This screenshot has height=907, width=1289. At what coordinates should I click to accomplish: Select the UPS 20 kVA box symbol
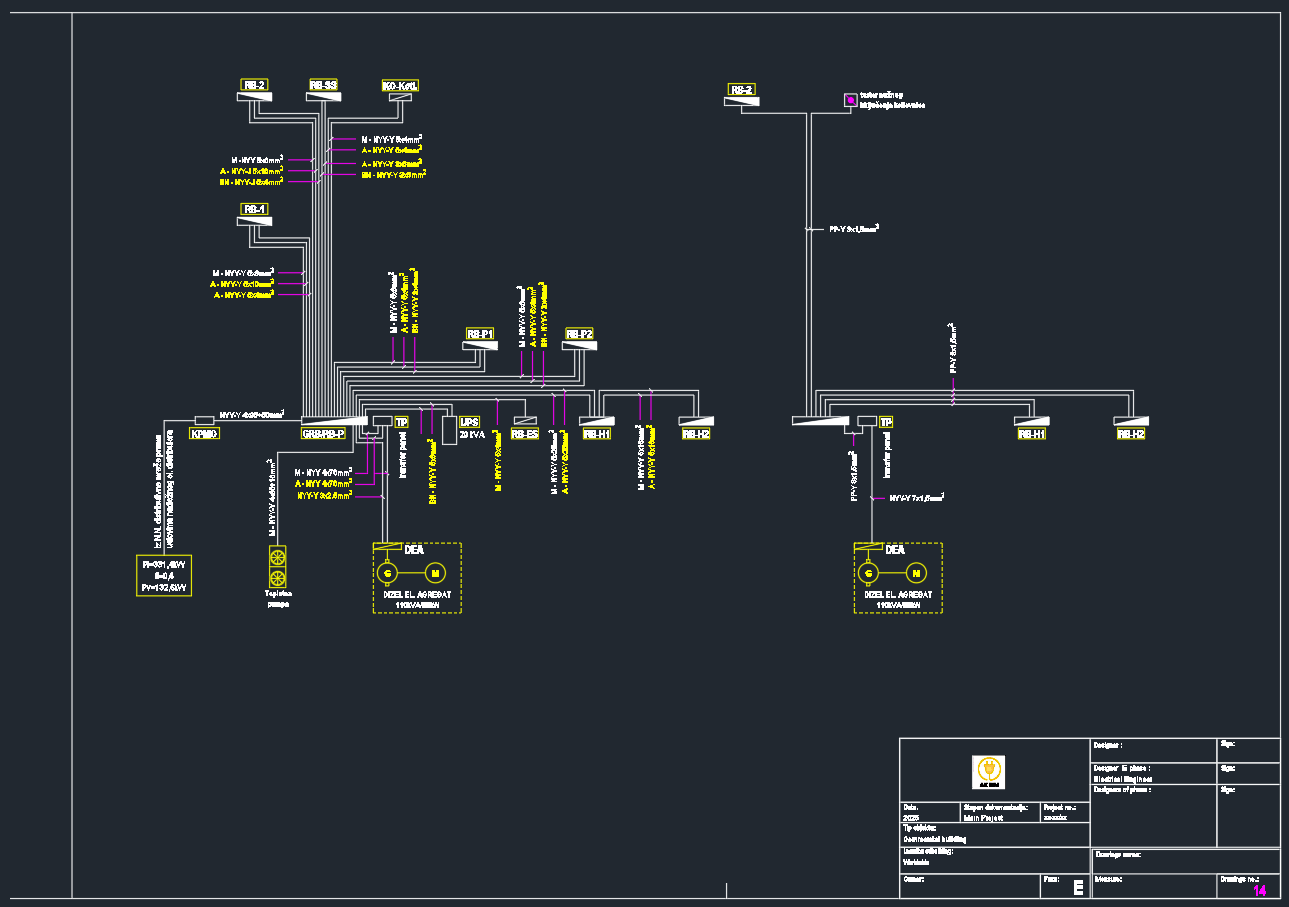click(x=449, y=429)
